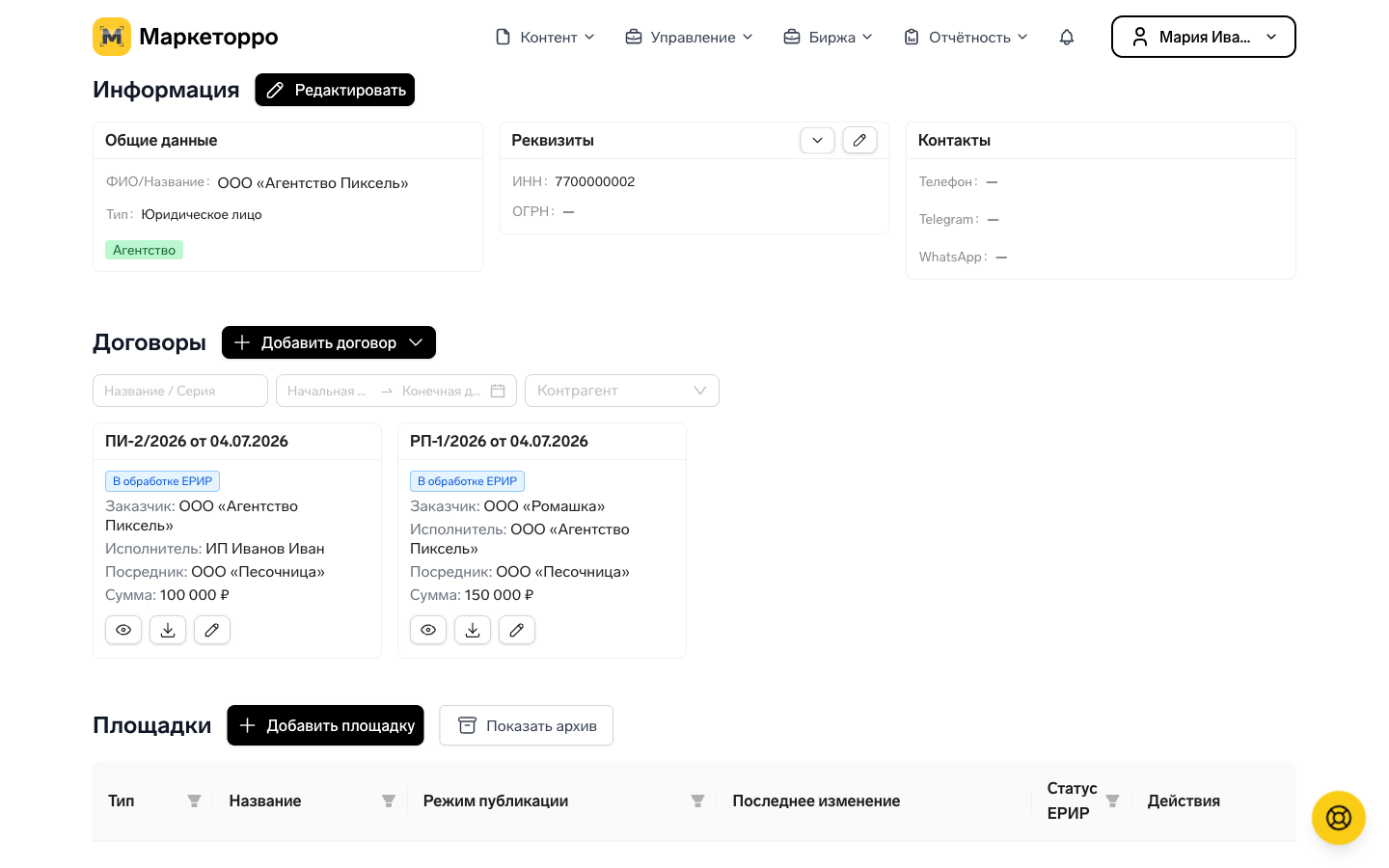
Task: Click the РП-1/2026 от 04.07.2026 title
Action: pos(499,441)
